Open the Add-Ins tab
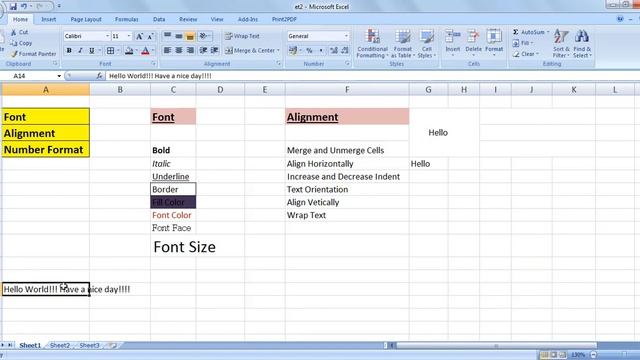This screenshot has height=360, width=640. coord(248,19)
